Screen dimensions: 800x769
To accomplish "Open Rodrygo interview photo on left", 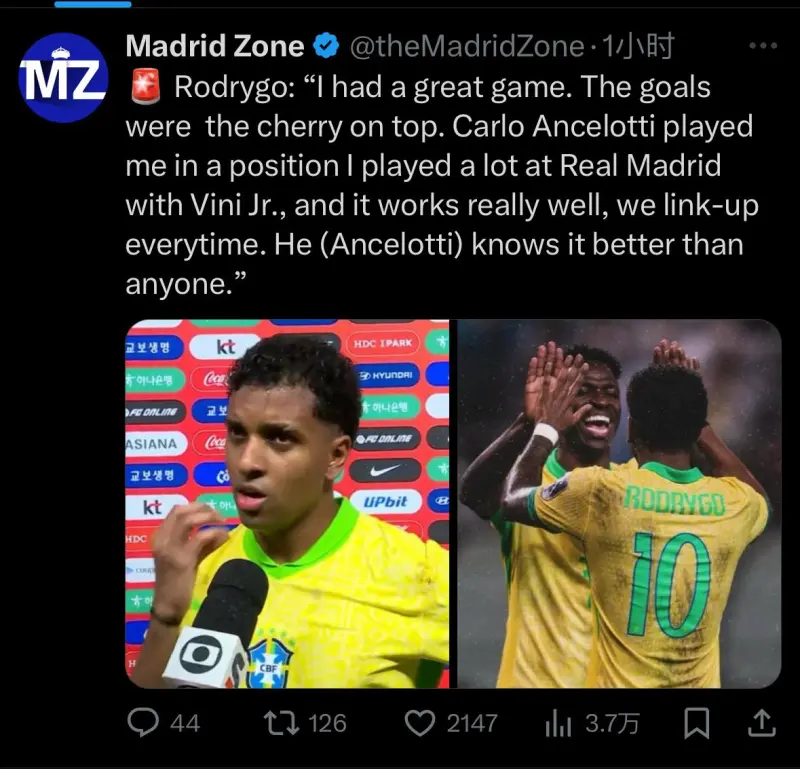I will [x=287, y=504].
